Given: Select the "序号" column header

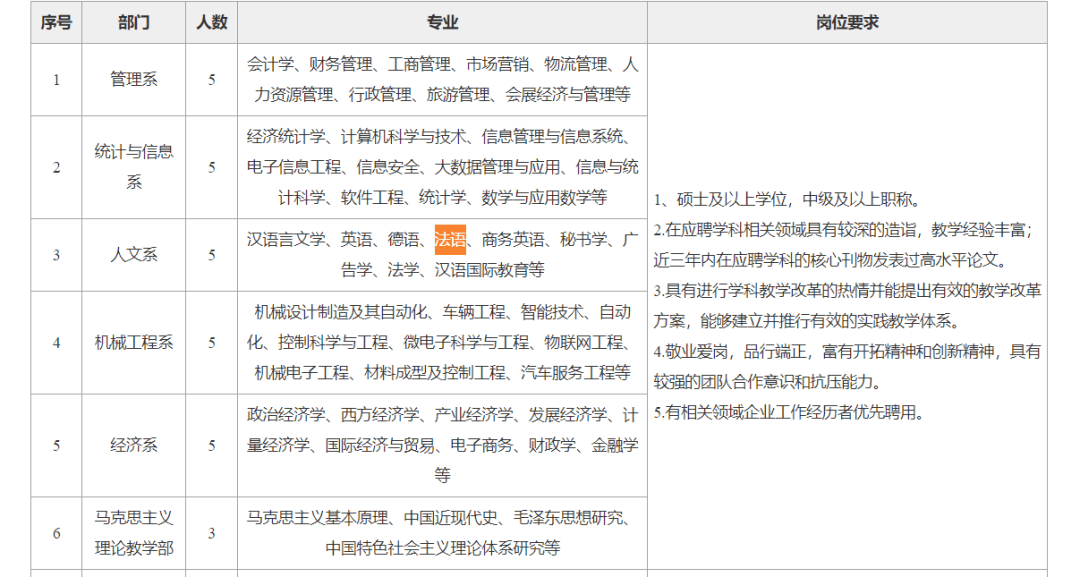Looking at the screenshot, I should [x=56, y=23].
